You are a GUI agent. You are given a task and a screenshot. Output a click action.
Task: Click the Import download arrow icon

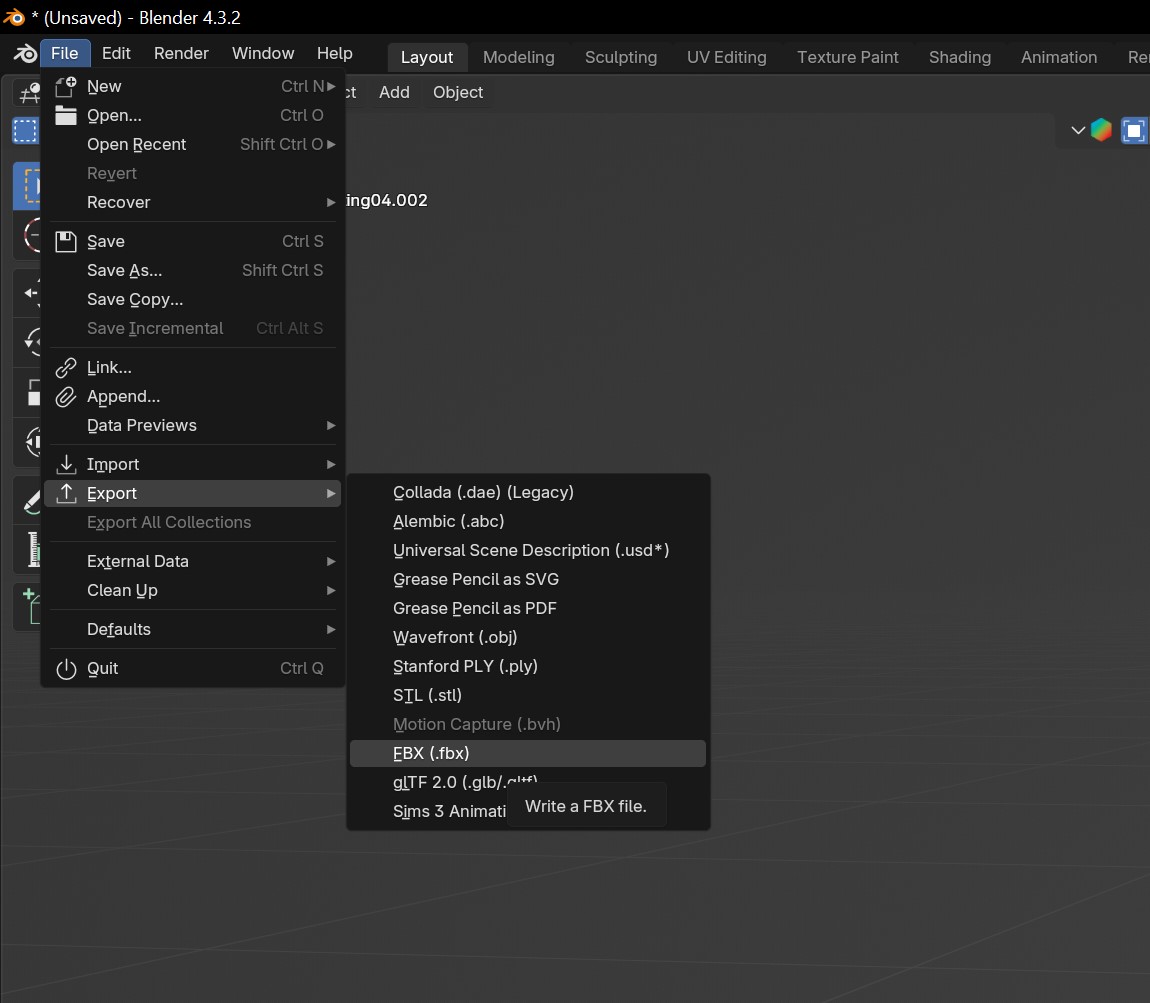click(x=66, y=464)
